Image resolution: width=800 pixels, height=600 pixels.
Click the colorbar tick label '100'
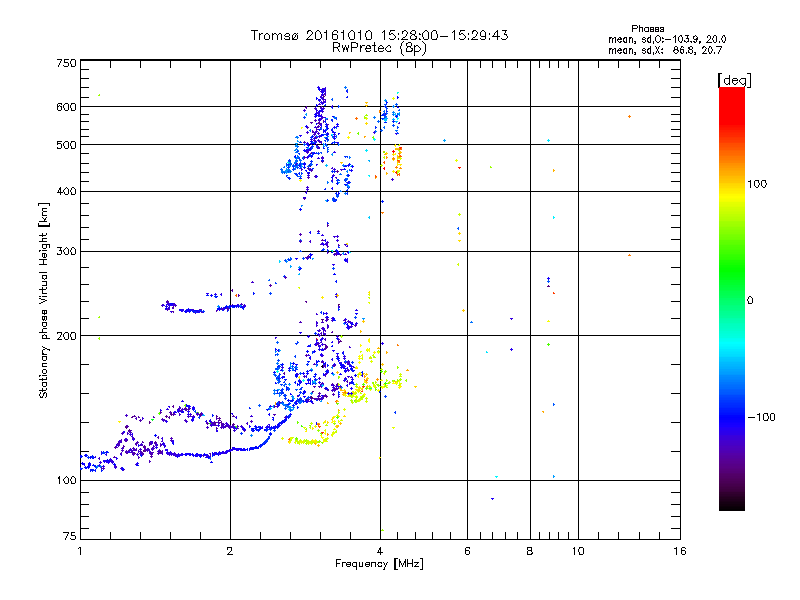point(757,184)
